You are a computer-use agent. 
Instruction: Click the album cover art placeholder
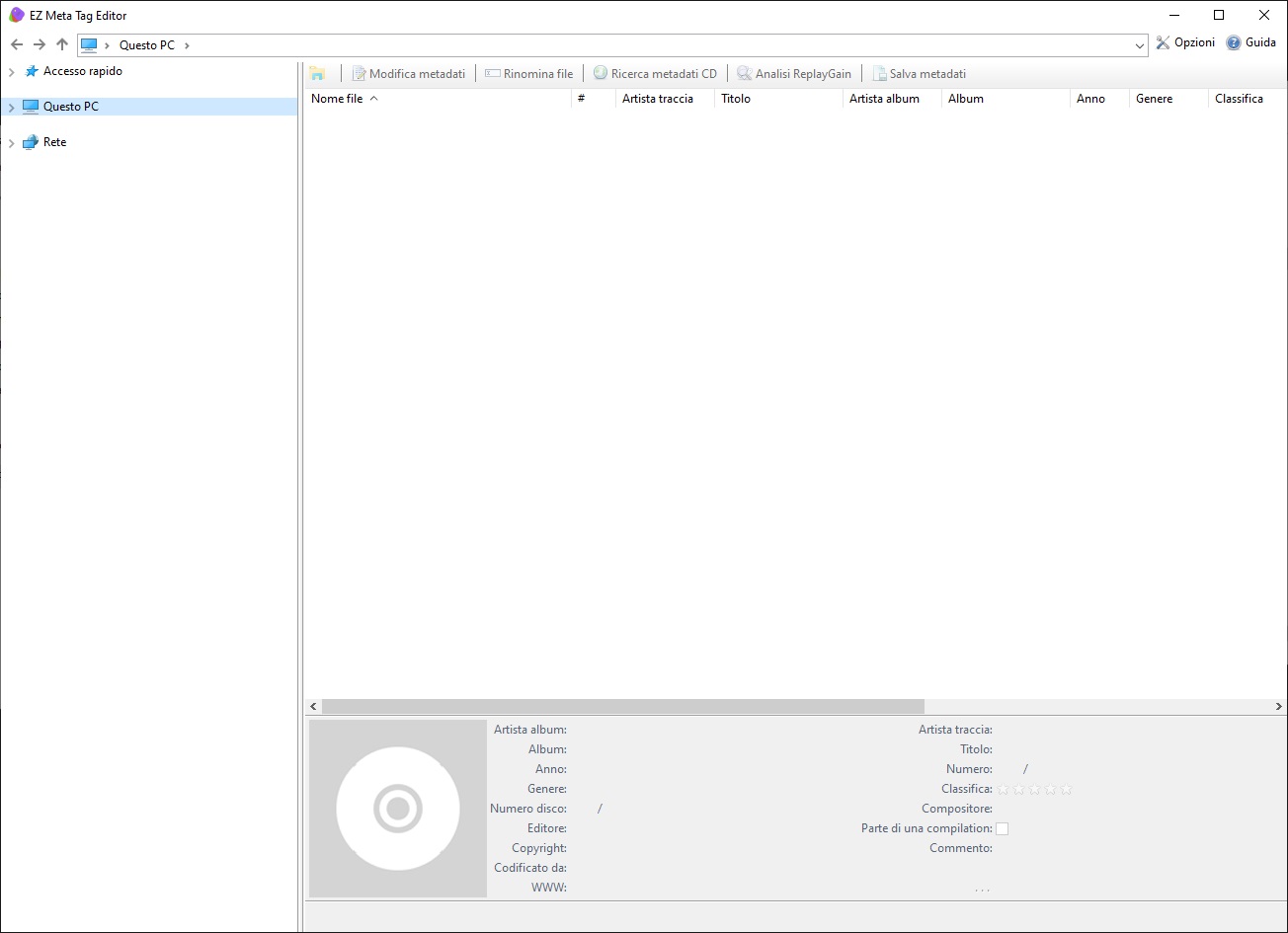(x=398, y=809)
